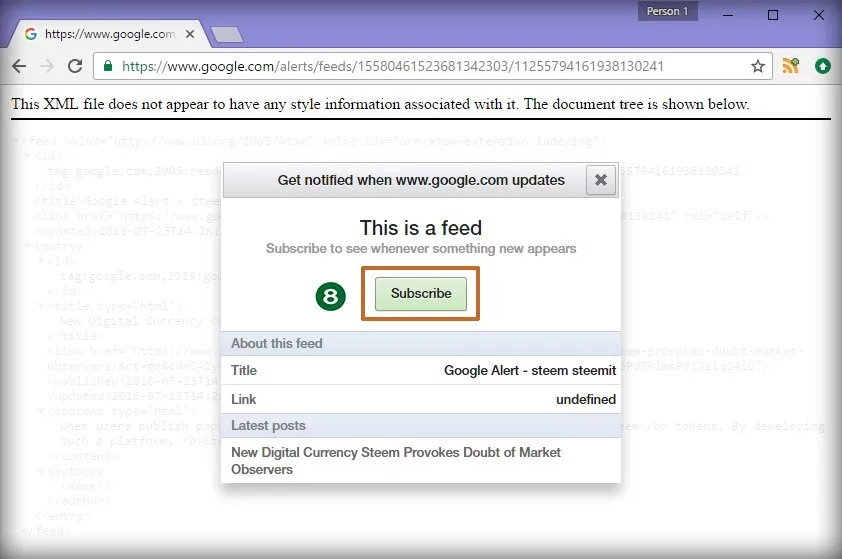The image size is (842, 559).
Task: Click the 'Subscribe to see whenever something new appears' text
Action: (x=420, y=249)
